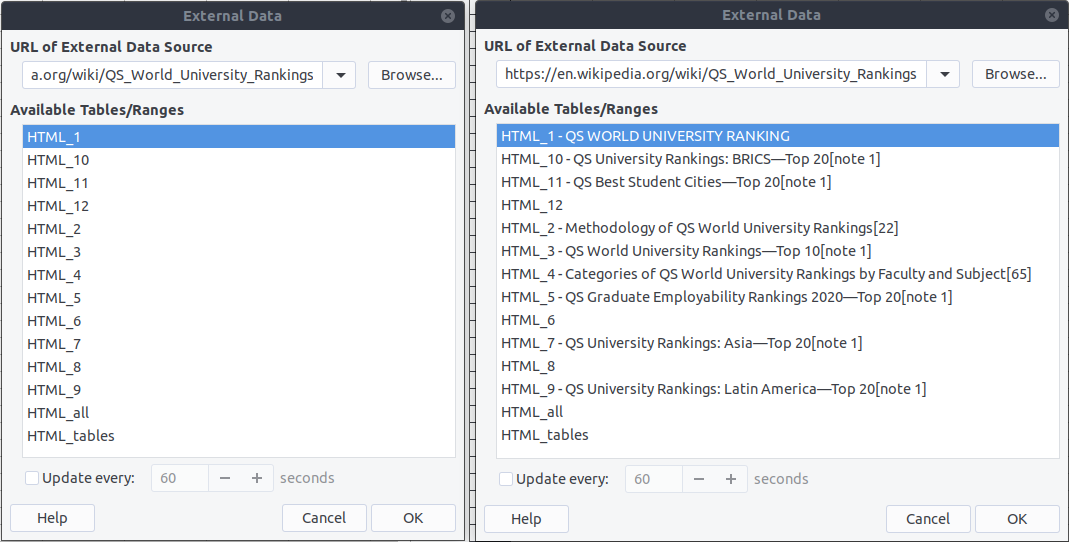This screenshot has width=1069, height=542.
Task: Open URL dropdown in left External Data dialog
Action: [x=340, y=75]
